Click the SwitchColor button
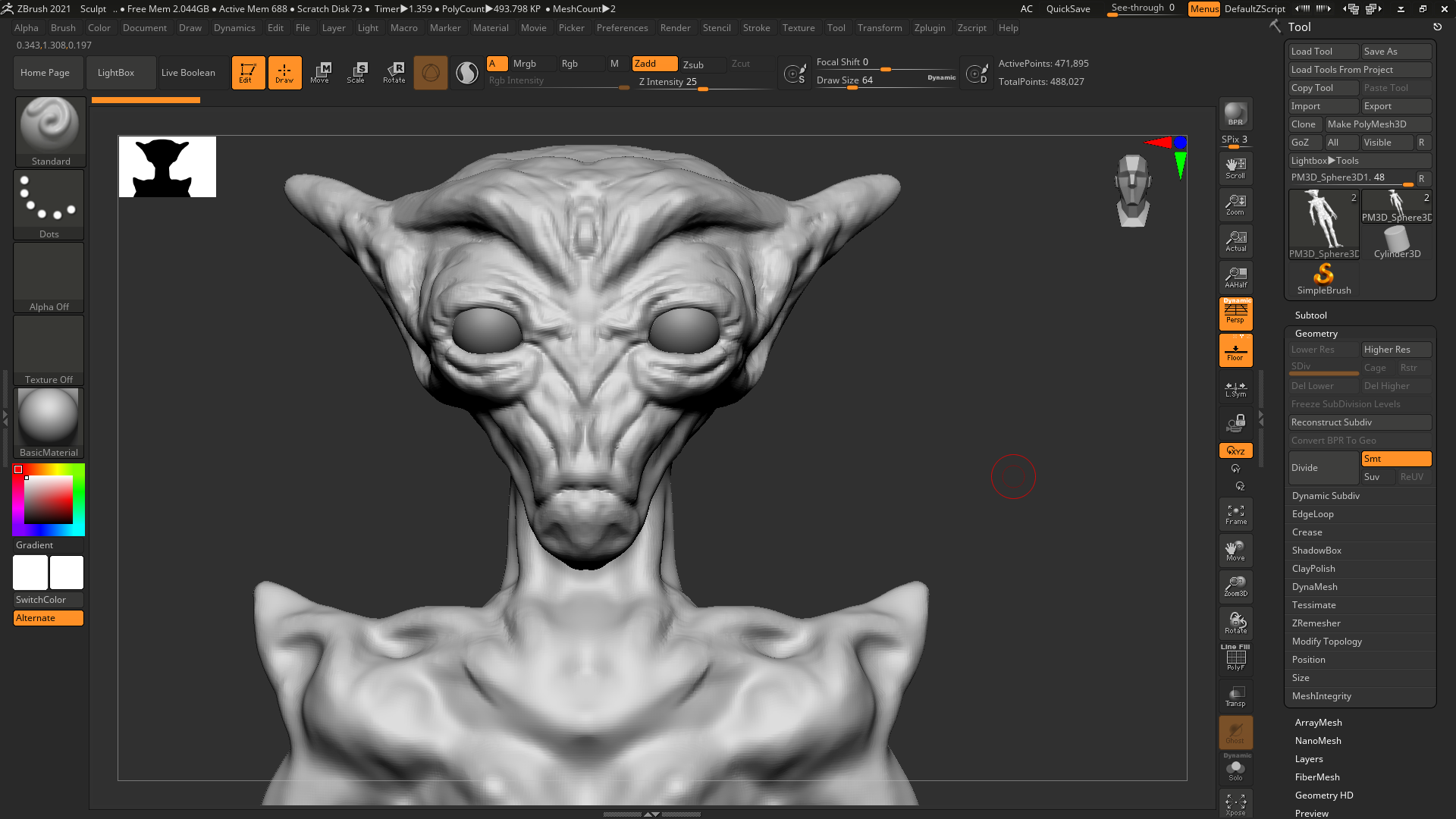1456x819 pixels. click(49, 600)
